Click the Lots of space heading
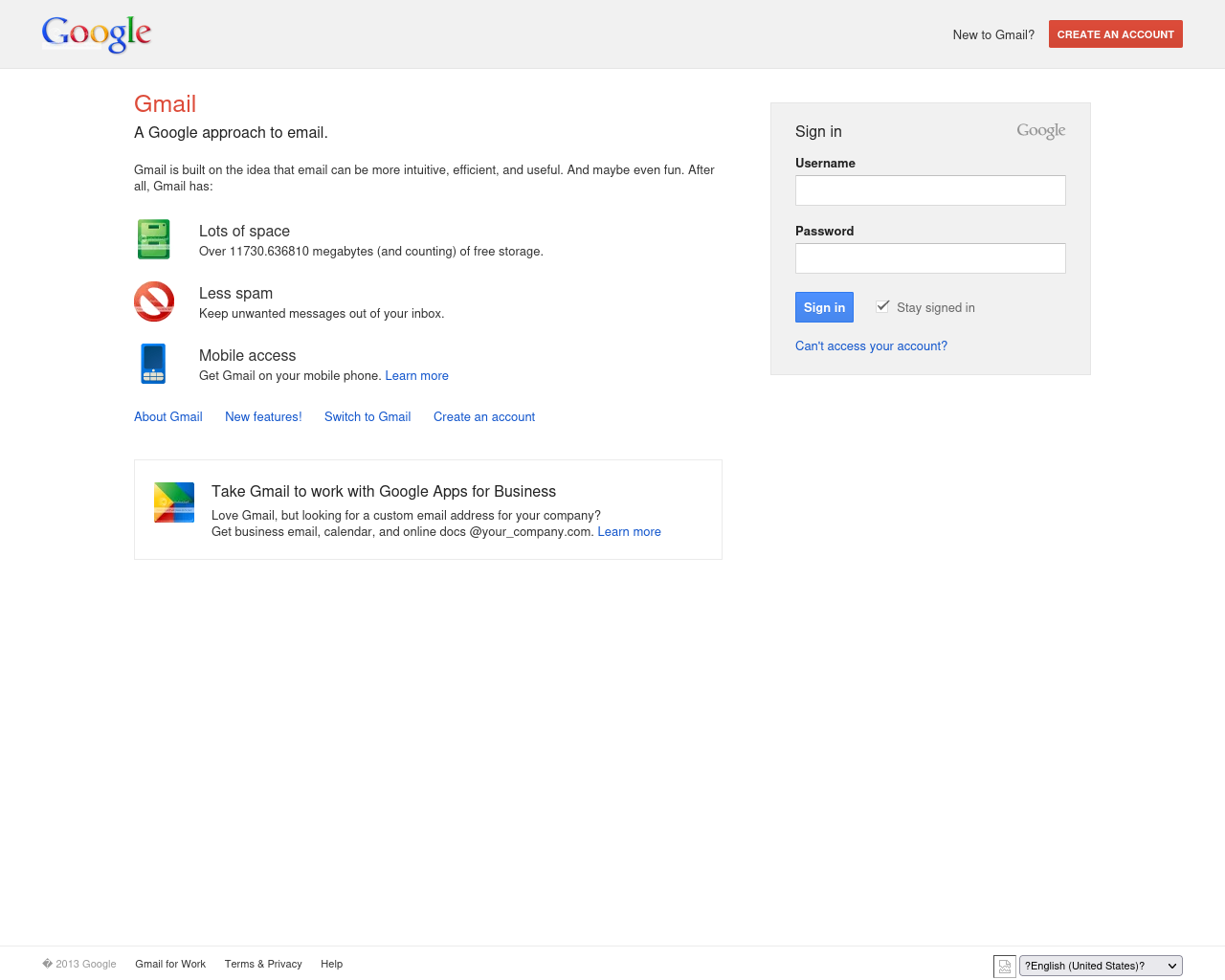The width and height of the screenshot is (1225, 980). pos(244,232)
